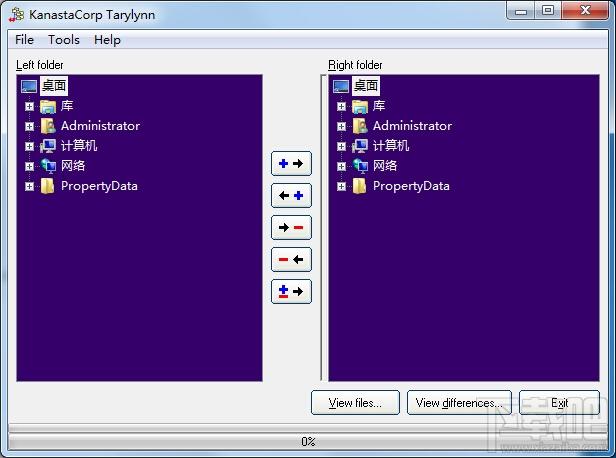
Task: Expand the 库 node in the right tree
Action: click(341, 106)
